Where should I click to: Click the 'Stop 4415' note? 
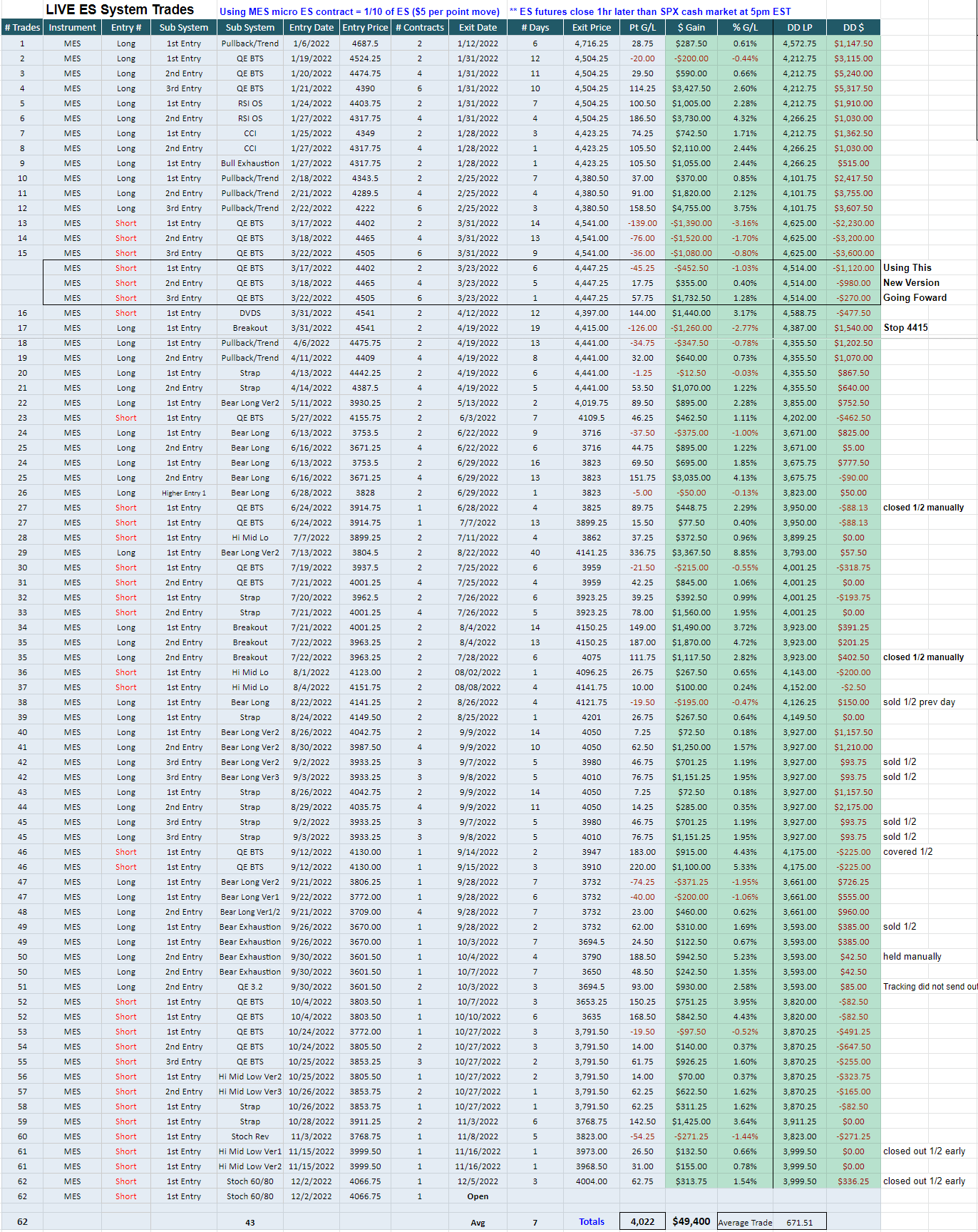[905, 328]
